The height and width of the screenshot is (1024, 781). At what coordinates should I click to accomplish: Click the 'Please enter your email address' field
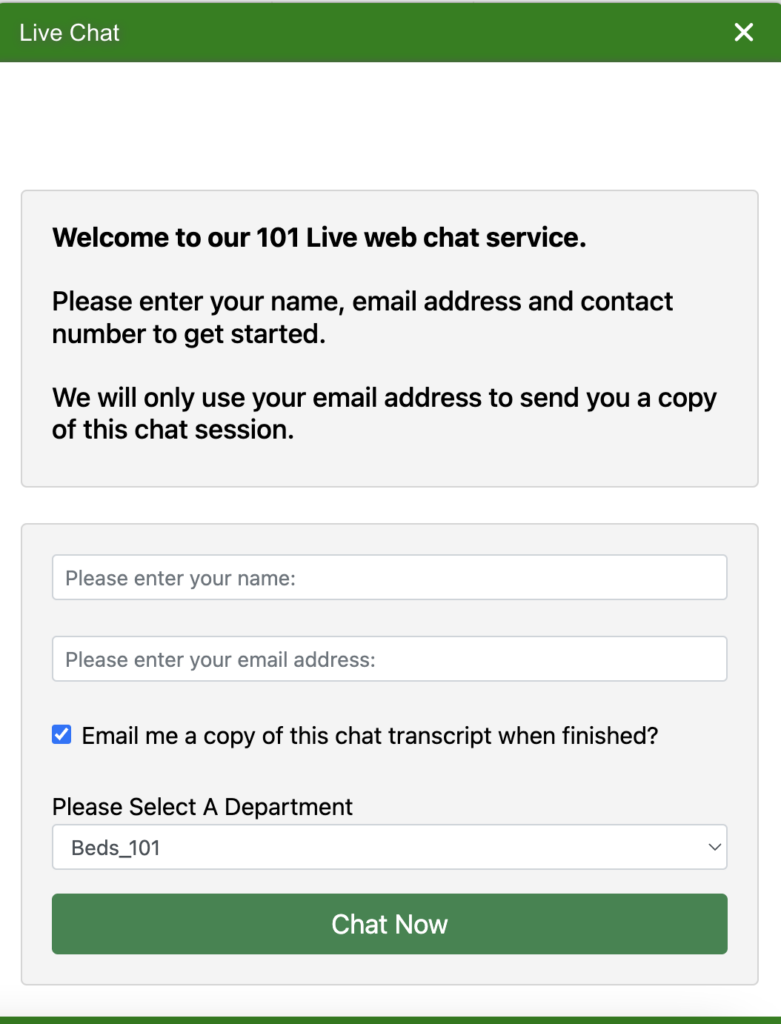(389, 658)
